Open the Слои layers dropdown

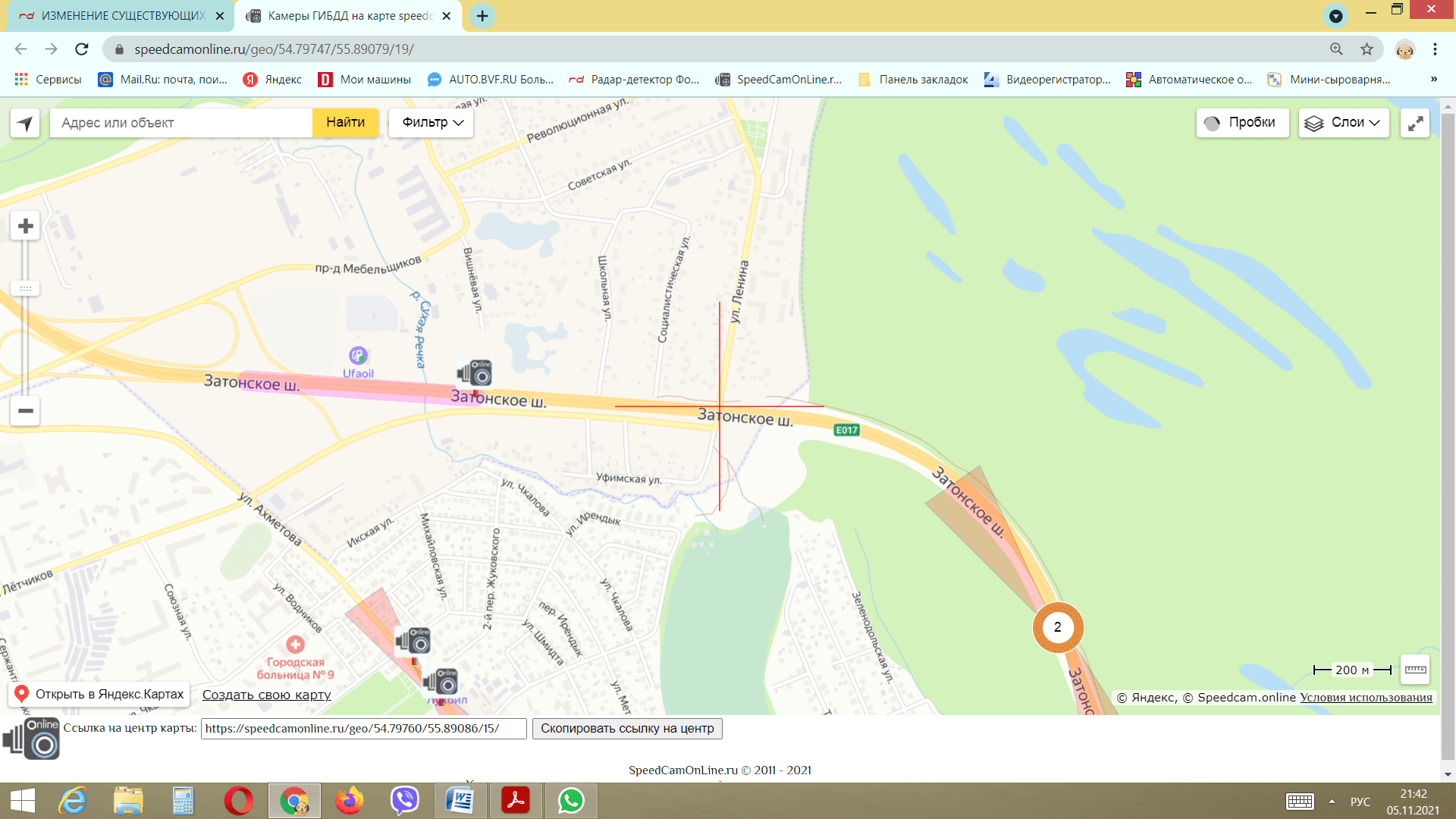(x=1344, y=123)
